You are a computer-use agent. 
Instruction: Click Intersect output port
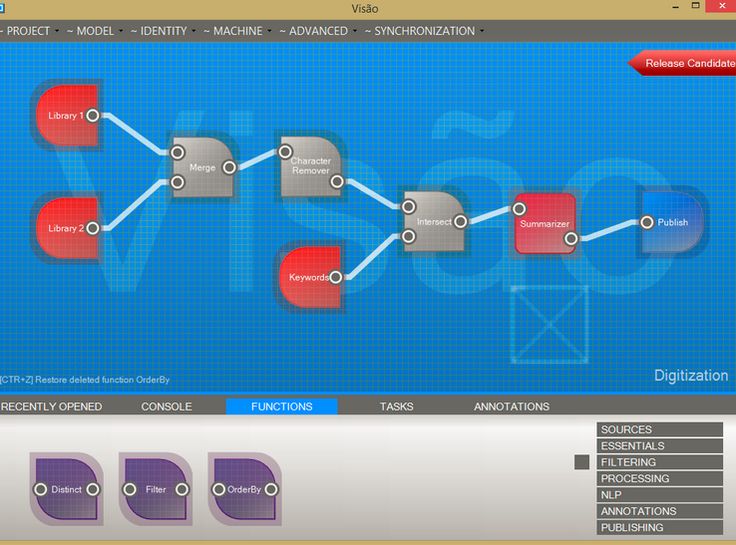(460, 221)
